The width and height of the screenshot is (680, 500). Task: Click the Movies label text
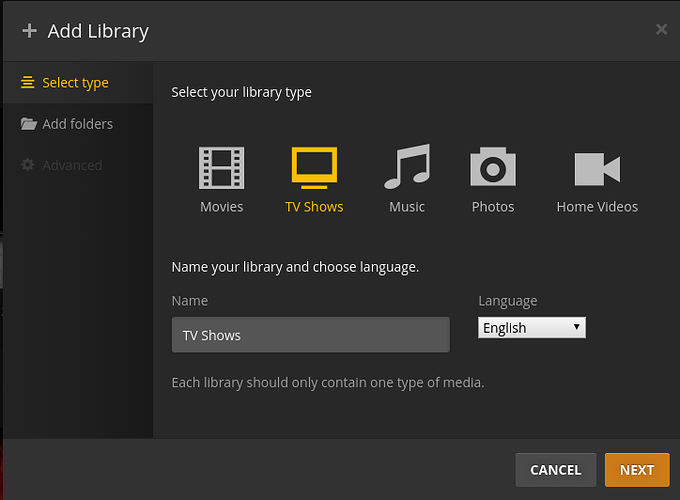pos(221,207)
